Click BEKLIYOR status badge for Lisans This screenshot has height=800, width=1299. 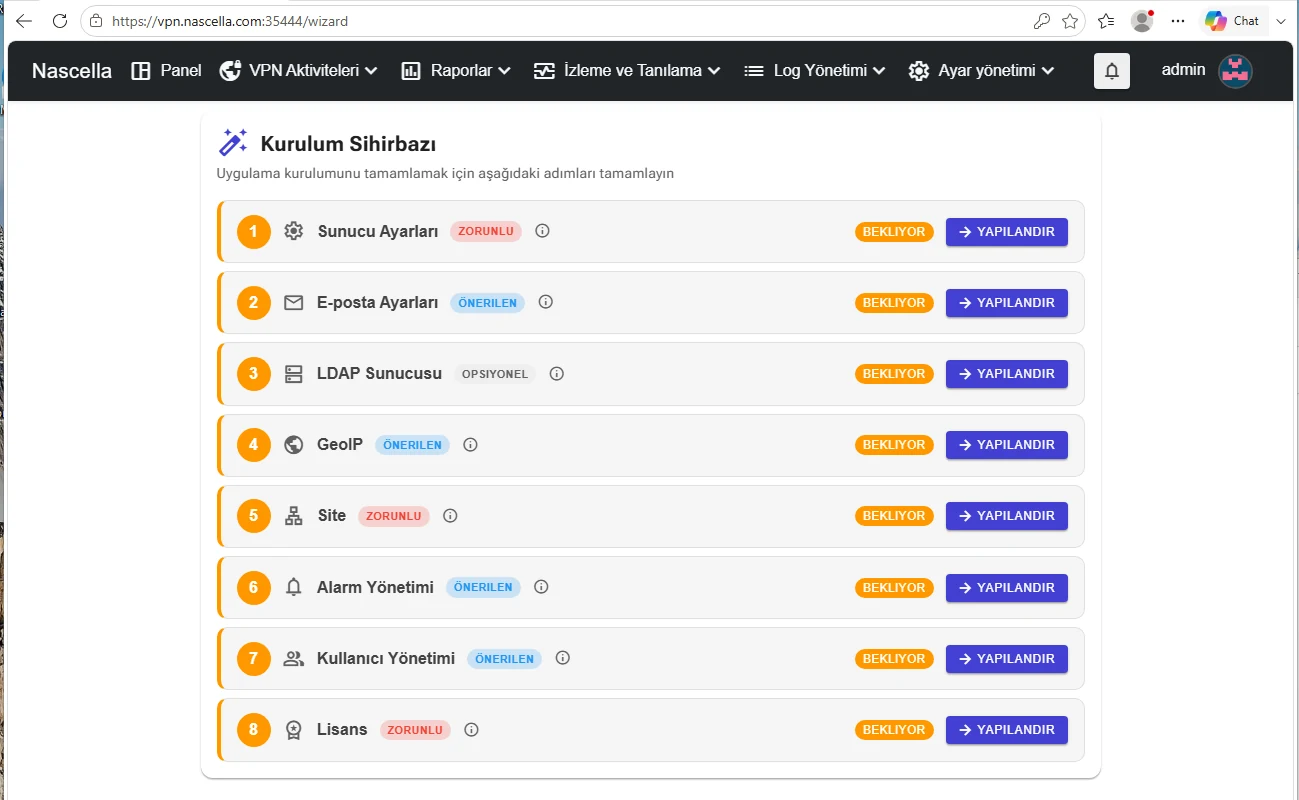coord(894,730)
